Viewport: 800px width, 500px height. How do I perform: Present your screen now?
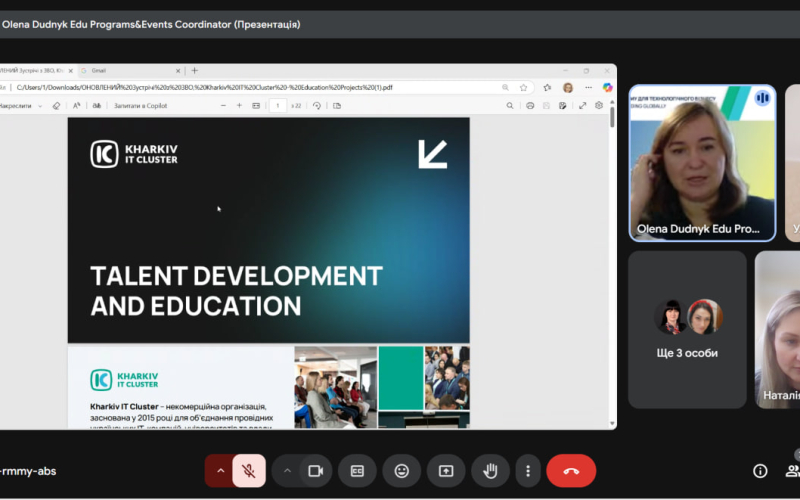point(446,471)
